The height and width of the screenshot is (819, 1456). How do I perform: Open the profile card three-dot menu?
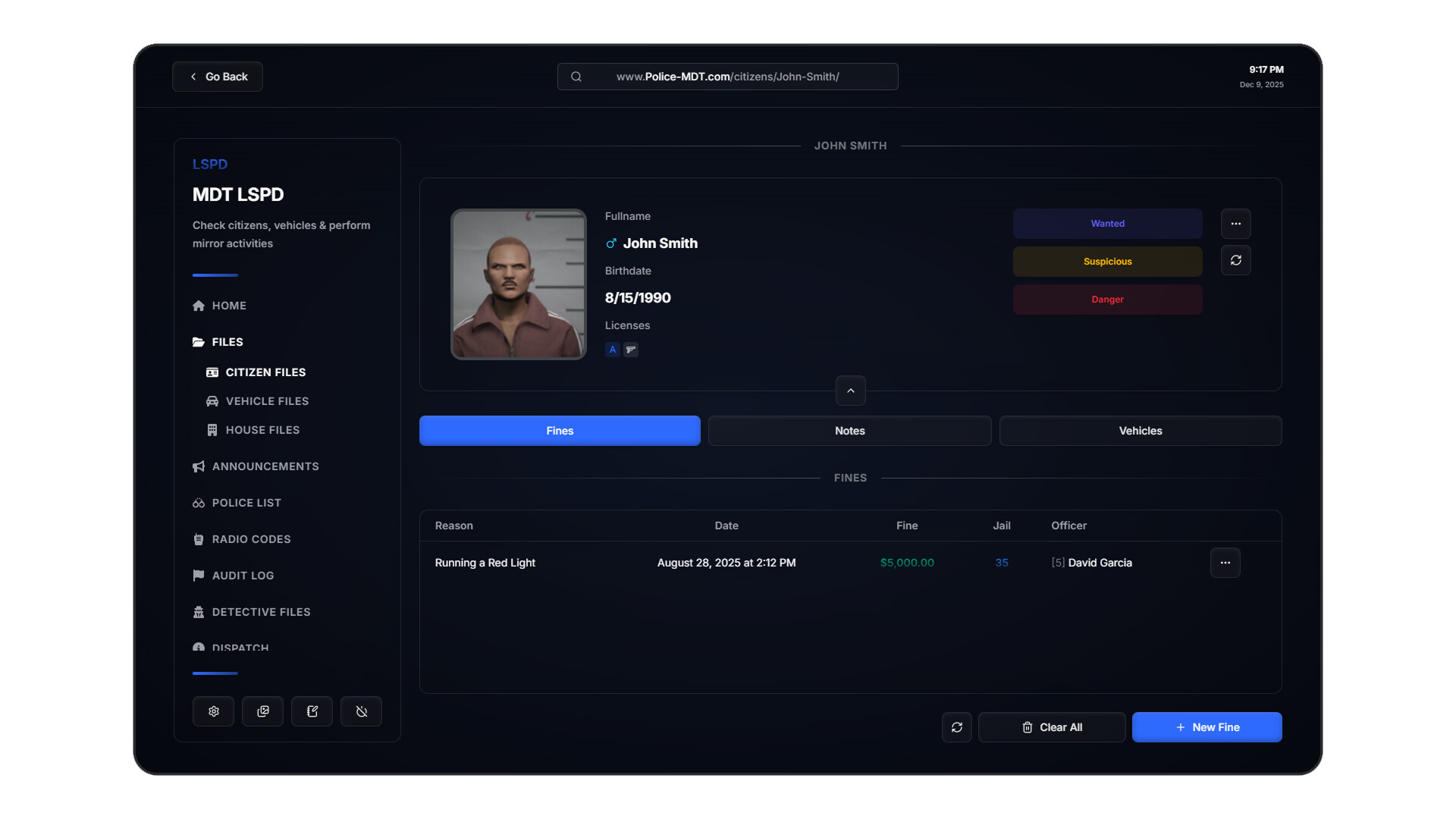click(1235, 224)
